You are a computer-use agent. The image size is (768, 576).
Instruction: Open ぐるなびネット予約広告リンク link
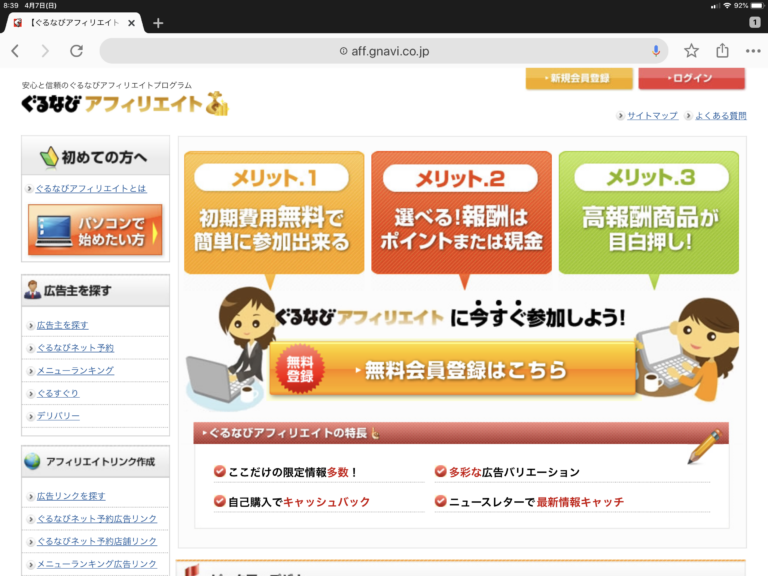point(97,519)
